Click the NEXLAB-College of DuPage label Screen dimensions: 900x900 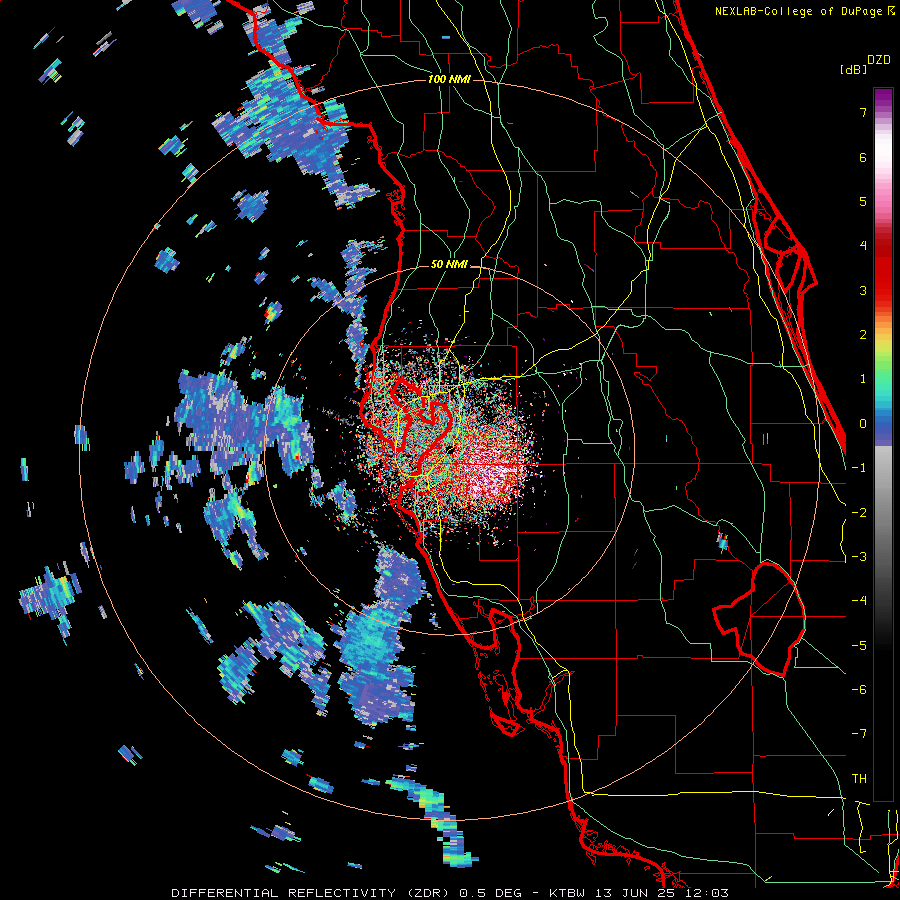click(x=800, y=11)
